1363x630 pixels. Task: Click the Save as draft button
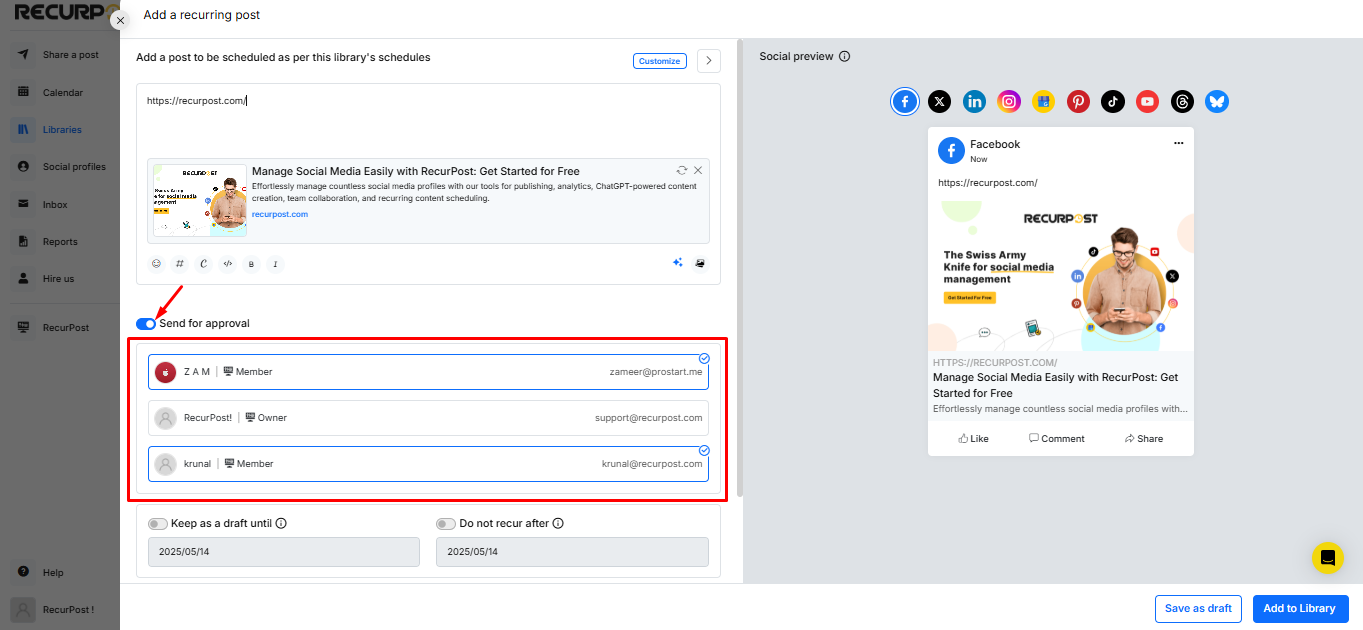(1198, 608)
